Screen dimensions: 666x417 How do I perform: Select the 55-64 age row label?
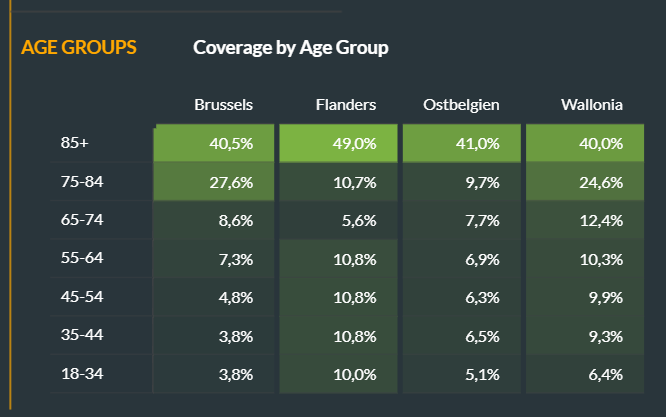coord(80,258)
